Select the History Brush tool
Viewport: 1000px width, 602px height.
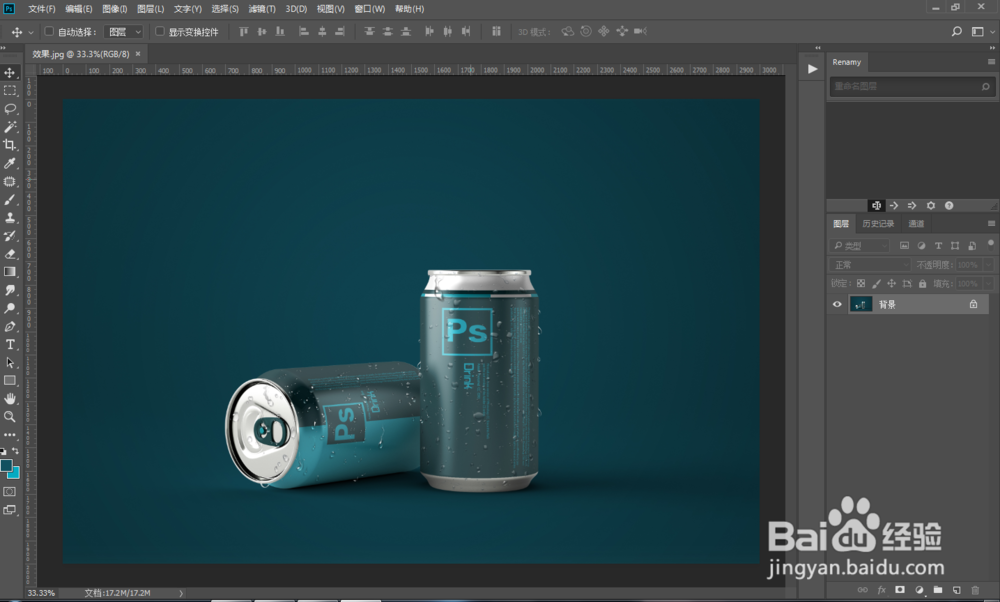(10, 236)
